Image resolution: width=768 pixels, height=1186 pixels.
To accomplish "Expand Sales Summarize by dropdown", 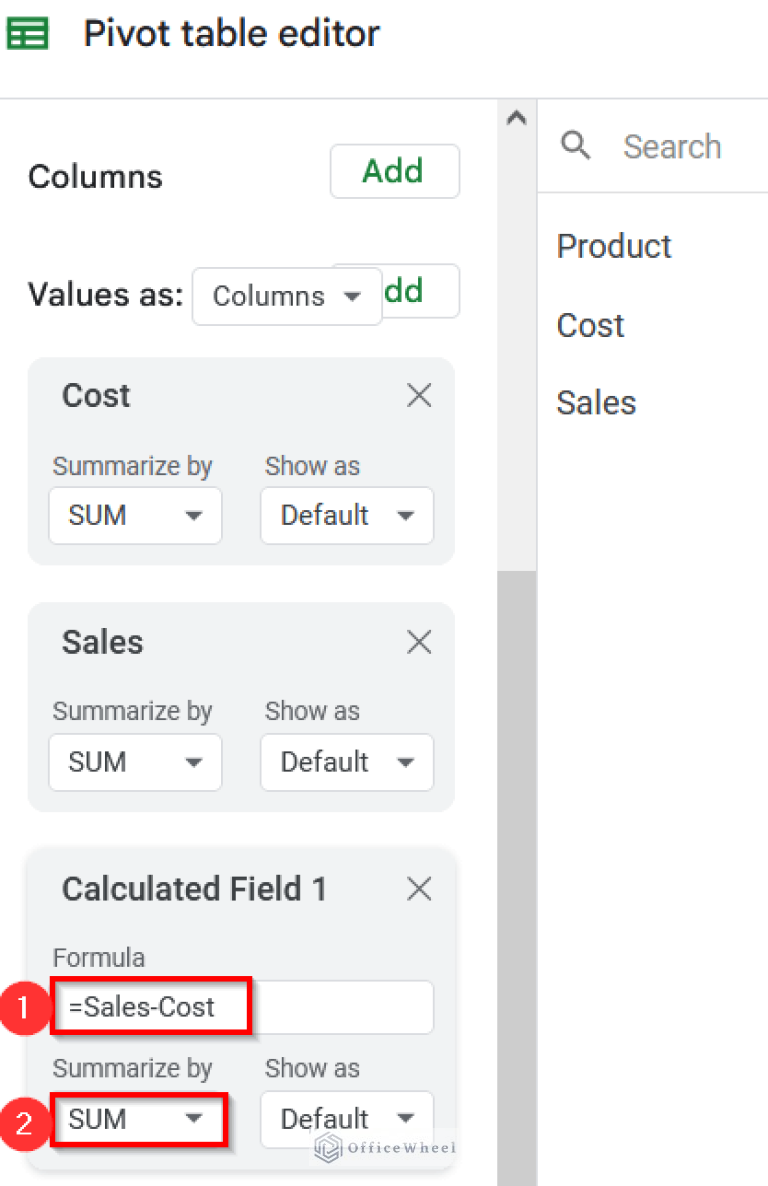I will click(135, 762).
